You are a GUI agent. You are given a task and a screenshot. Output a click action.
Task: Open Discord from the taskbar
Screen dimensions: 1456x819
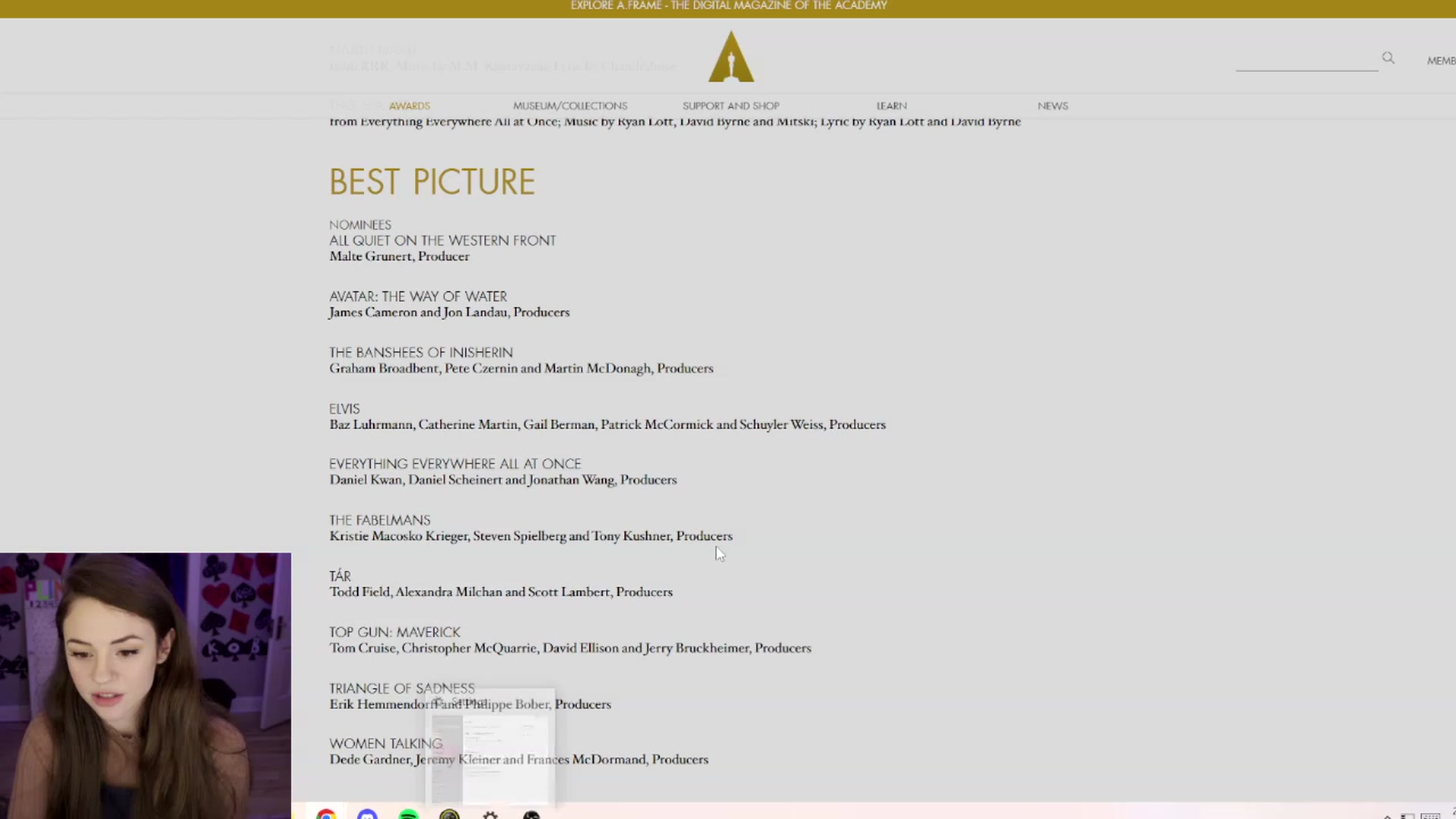(367, 814)
